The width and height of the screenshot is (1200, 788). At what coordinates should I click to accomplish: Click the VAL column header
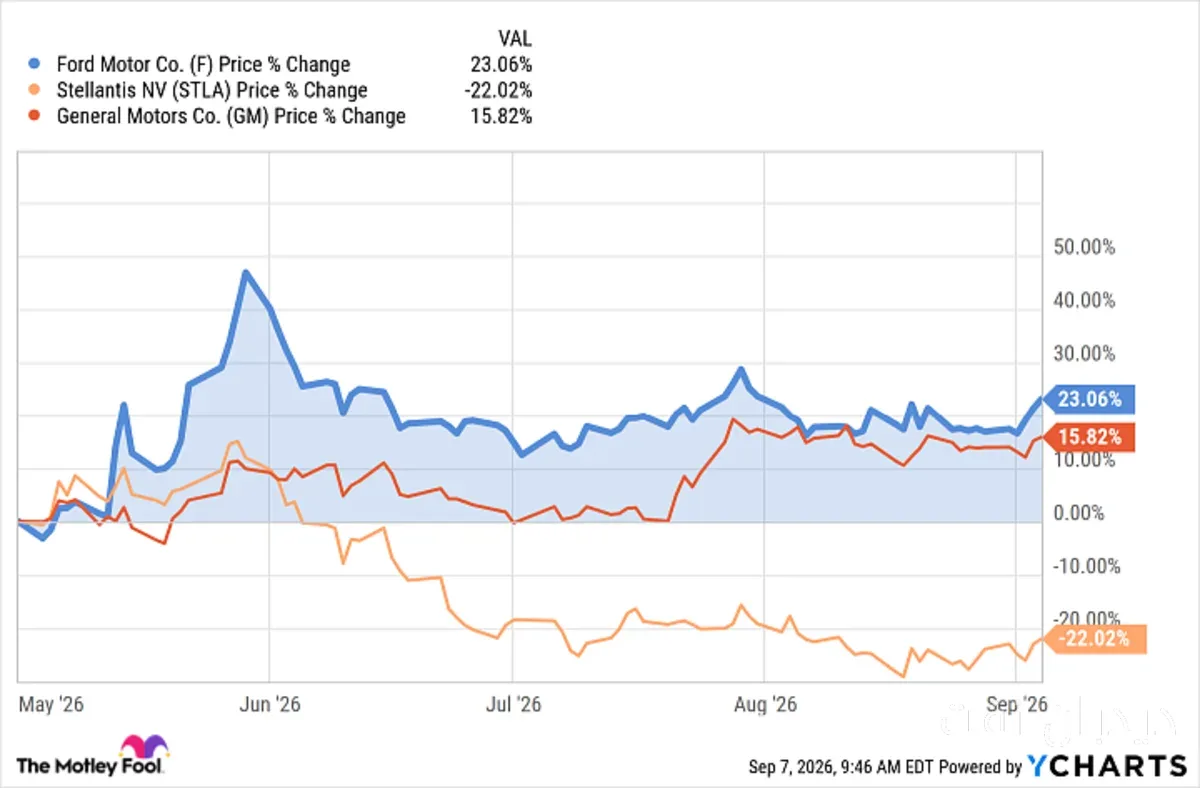coord(515,39)
